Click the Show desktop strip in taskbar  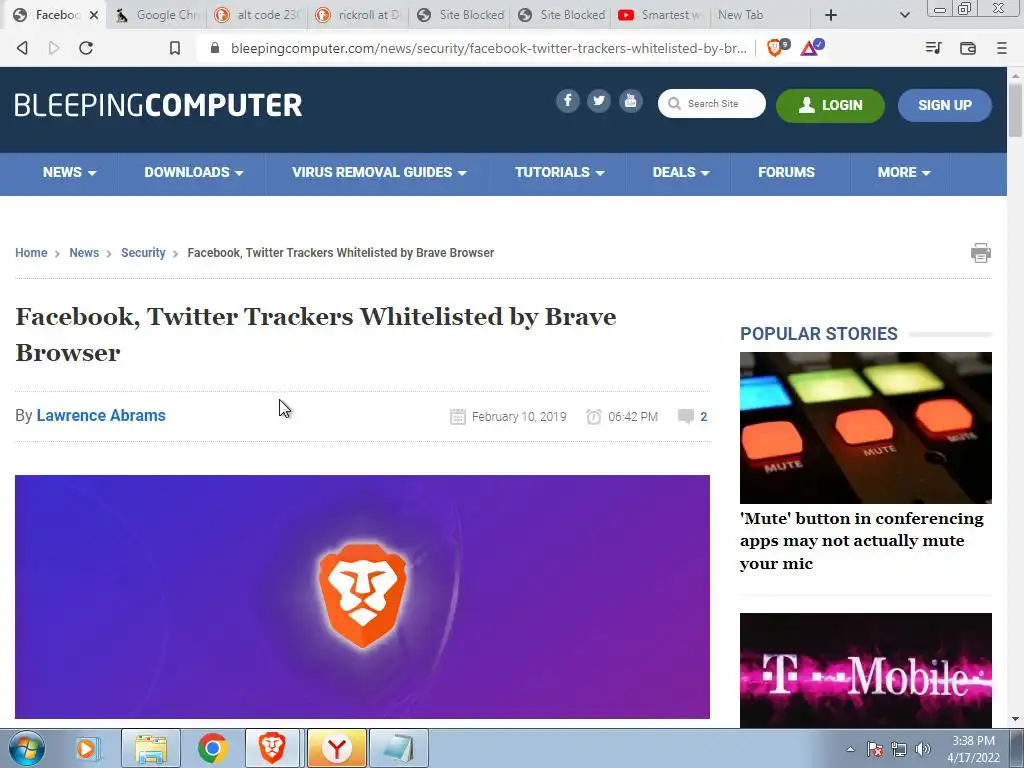click(x=1017, y=748)
